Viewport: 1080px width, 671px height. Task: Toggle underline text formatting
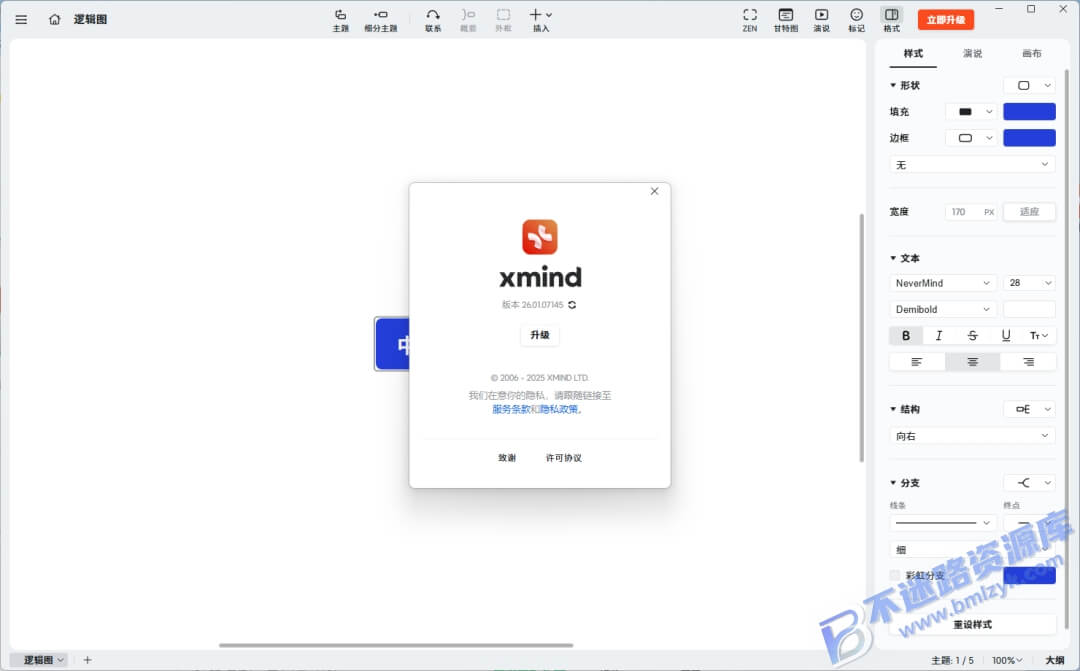coord(1006,336)
